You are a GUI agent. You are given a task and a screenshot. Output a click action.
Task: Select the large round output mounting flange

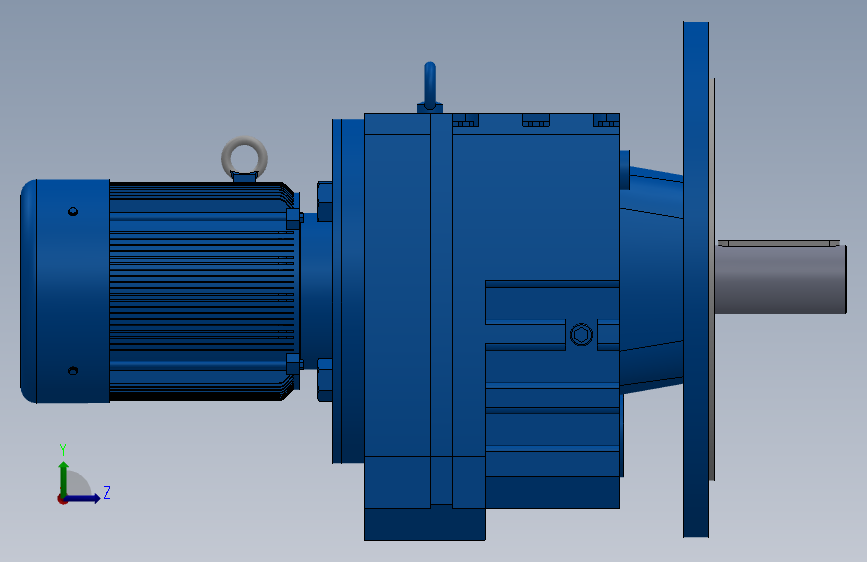click(696, 279)
